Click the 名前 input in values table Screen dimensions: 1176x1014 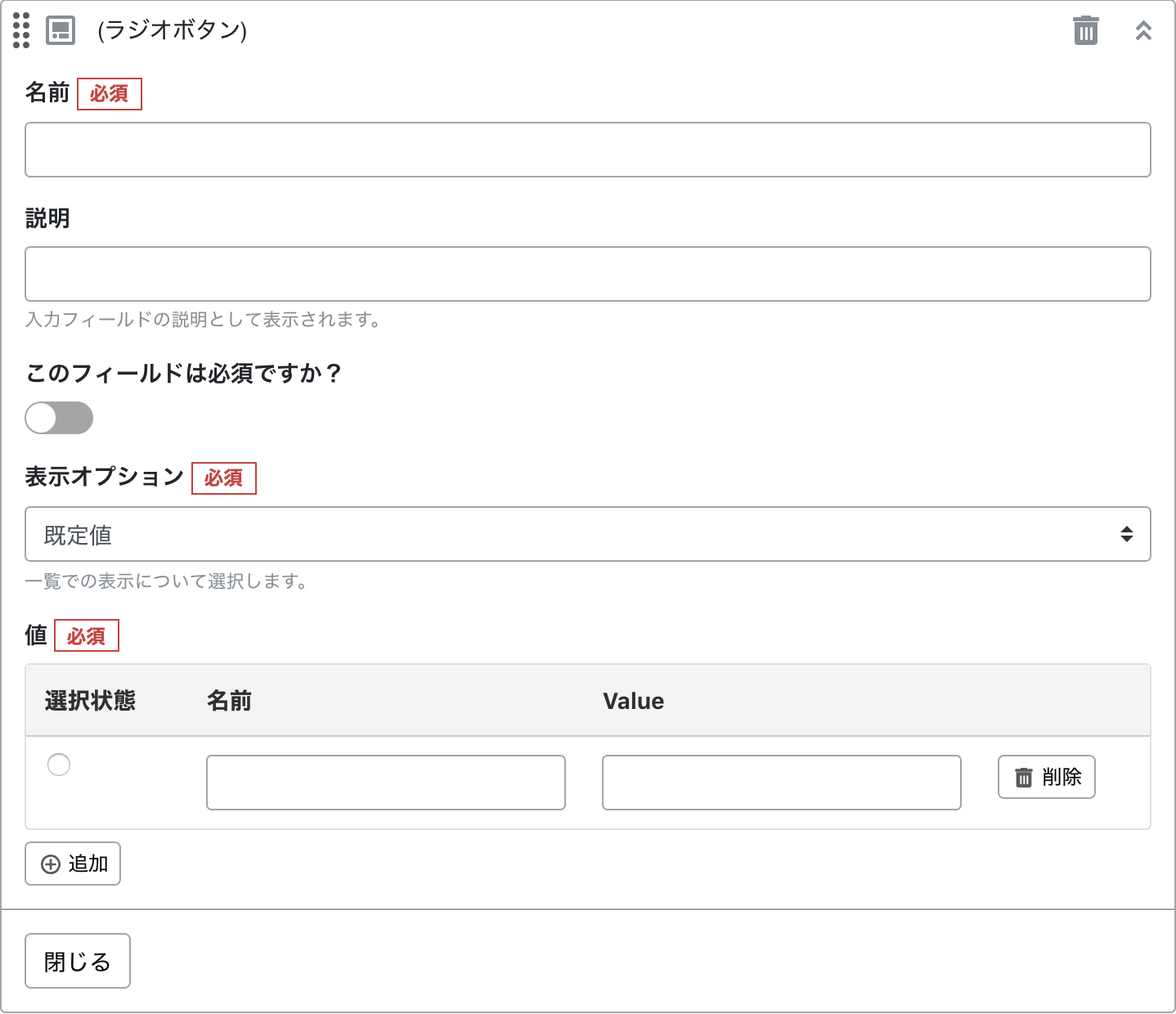[385, 783]
